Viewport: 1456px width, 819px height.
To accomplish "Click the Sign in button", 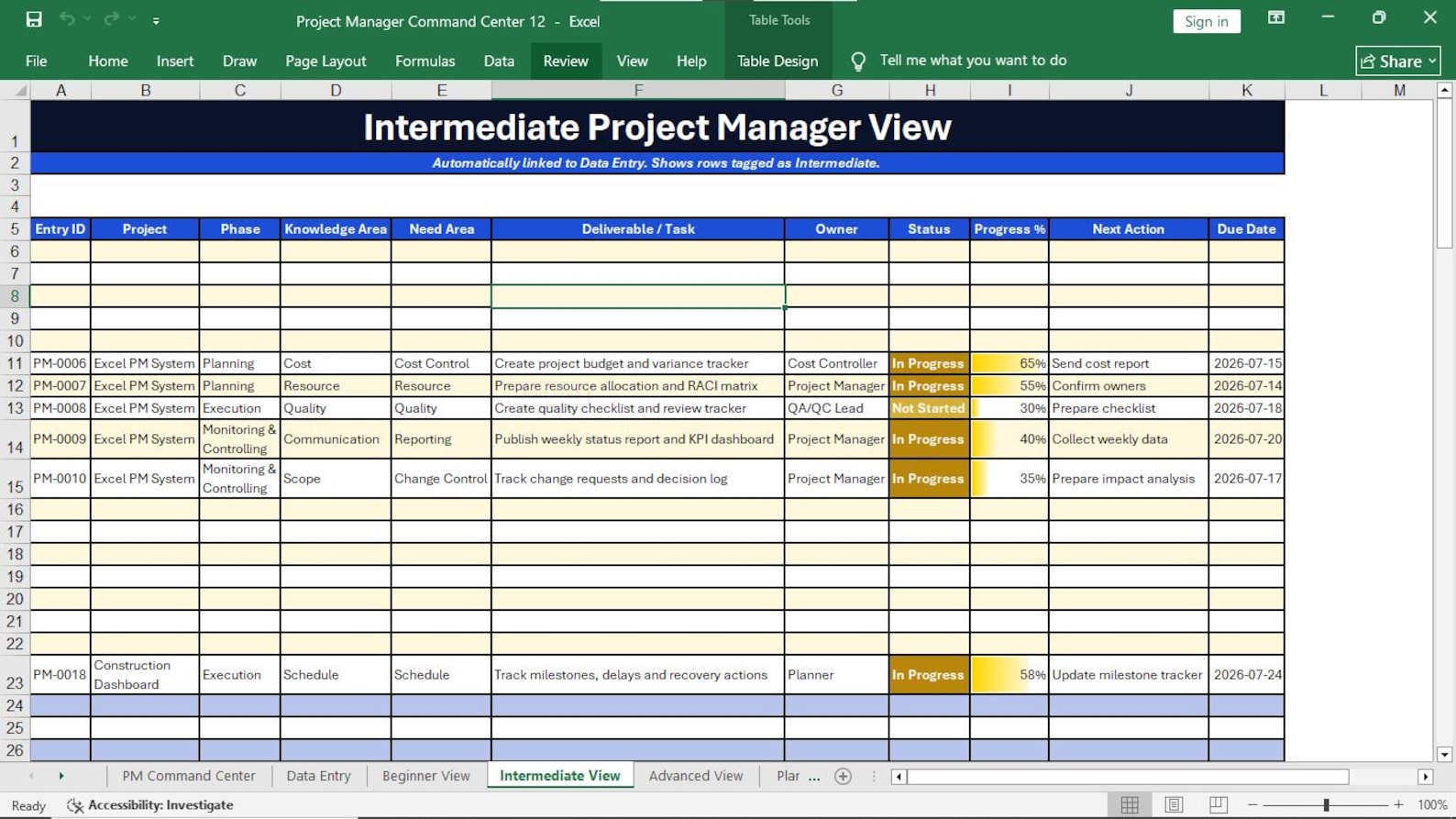I will coord(1206,21).
